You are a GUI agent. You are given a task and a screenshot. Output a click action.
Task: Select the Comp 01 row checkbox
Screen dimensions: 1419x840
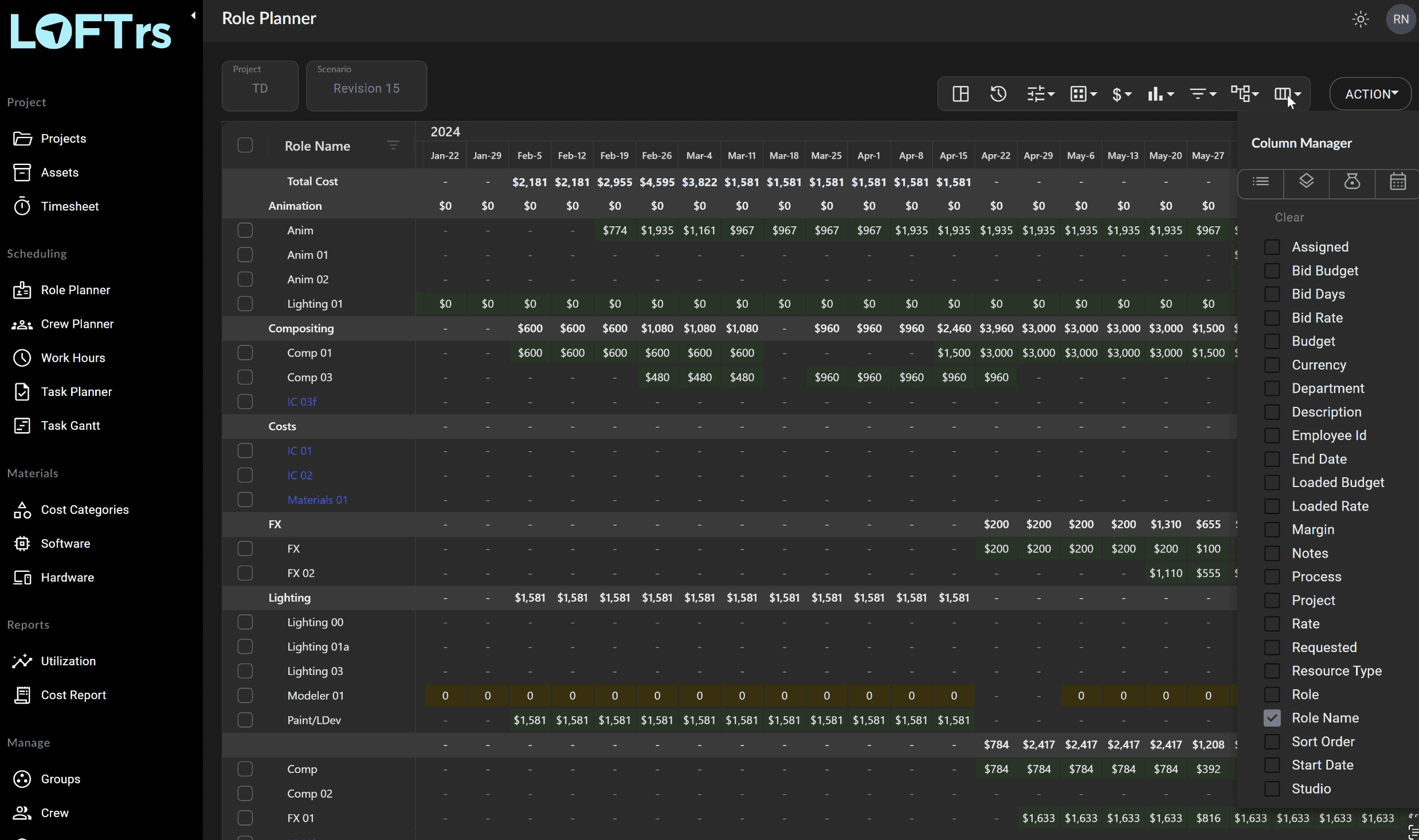pos(245,353)
